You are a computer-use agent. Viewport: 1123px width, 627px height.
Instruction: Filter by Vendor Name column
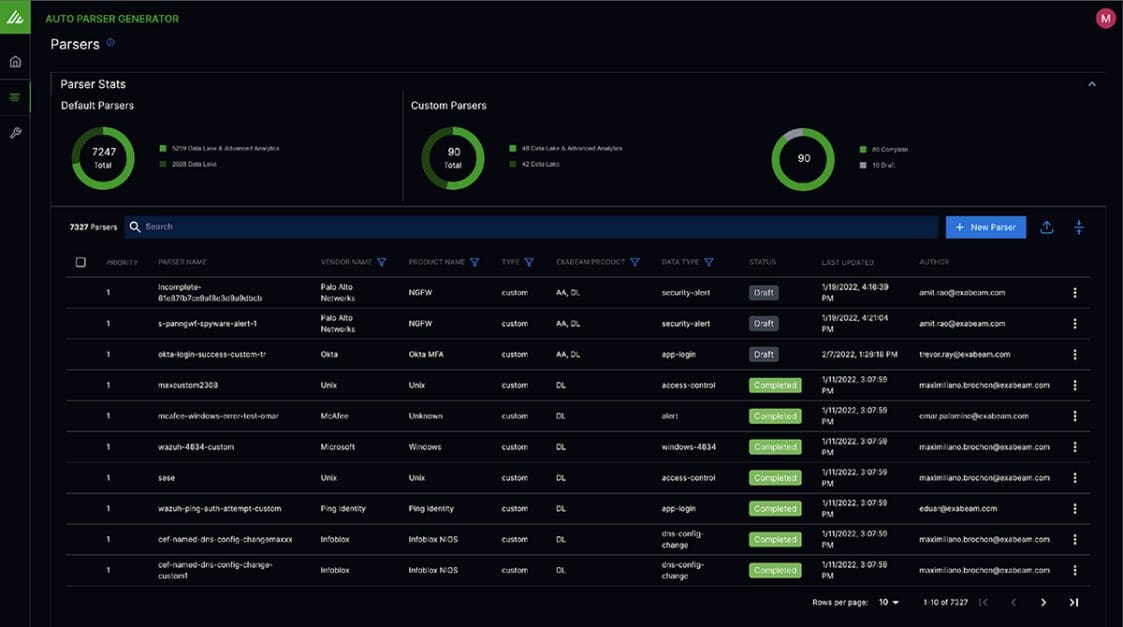[x=381, y=262]
